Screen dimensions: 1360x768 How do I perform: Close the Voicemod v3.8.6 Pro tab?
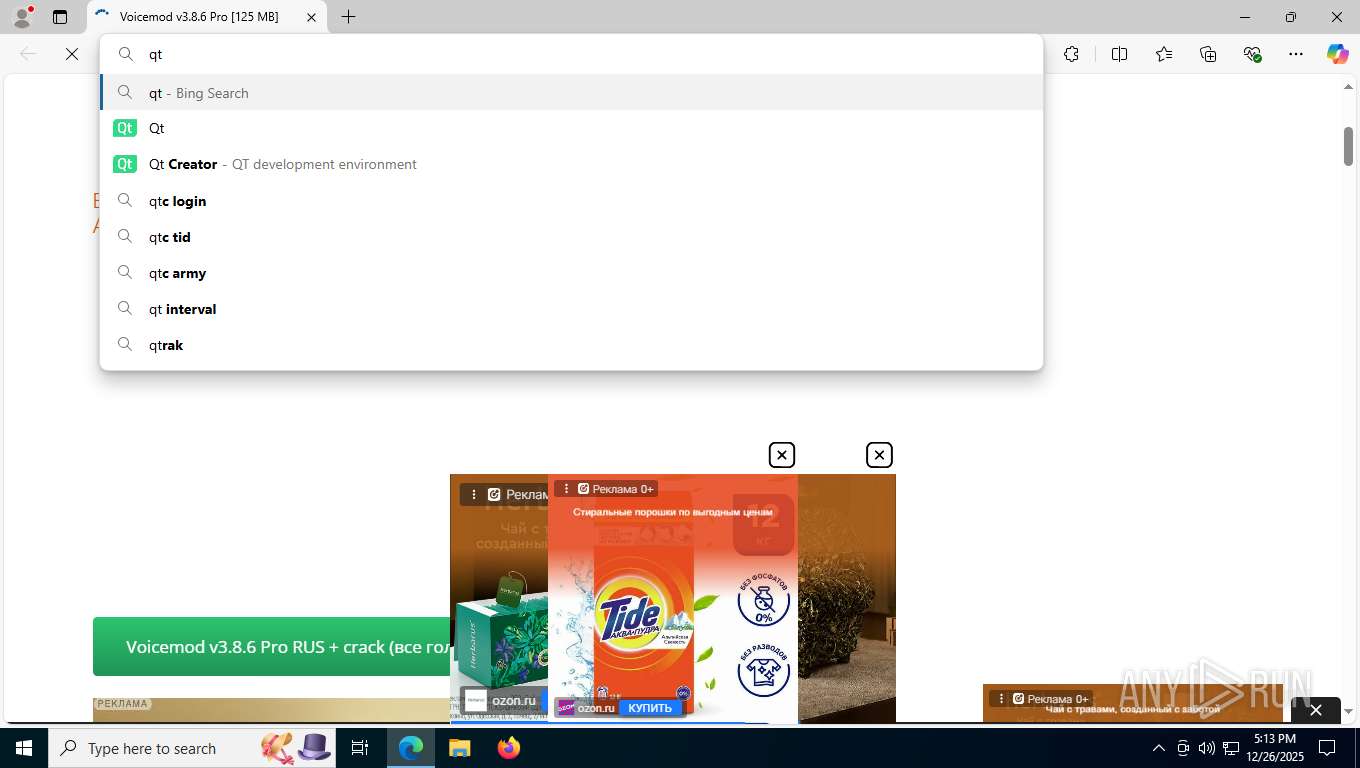(311, 17)
